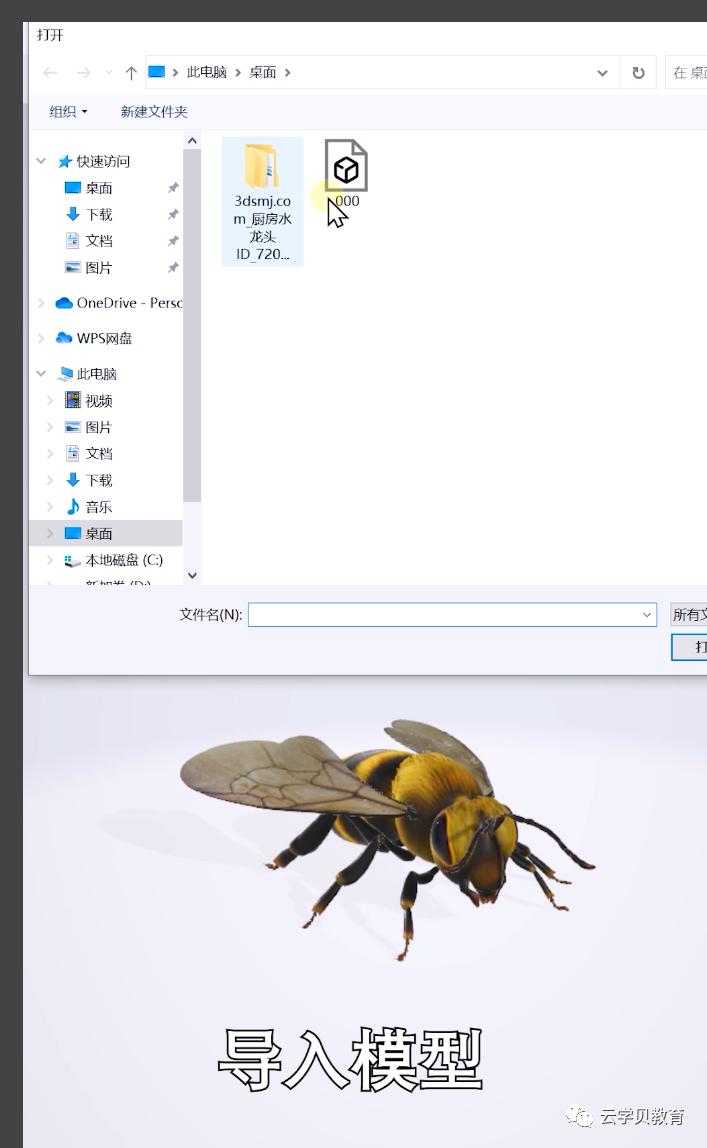Select the 000 3D model file
Screen dimensions: 707x1148
tap(346, 170)
